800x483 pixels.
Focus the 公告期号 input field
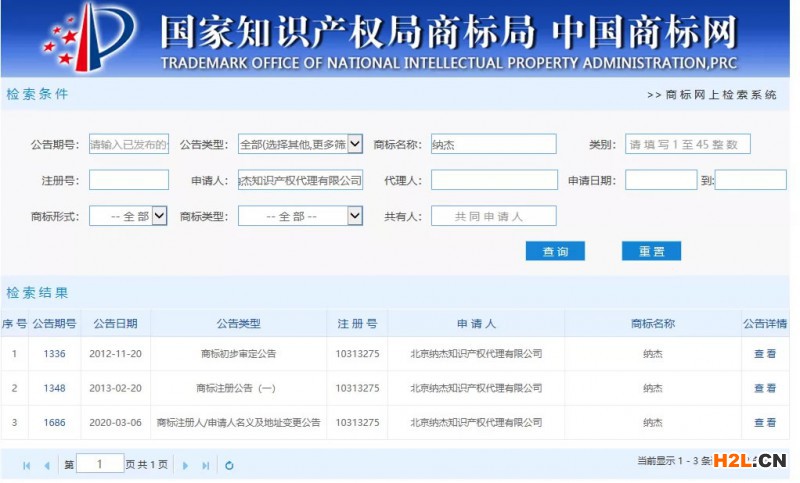coord(129,144)
